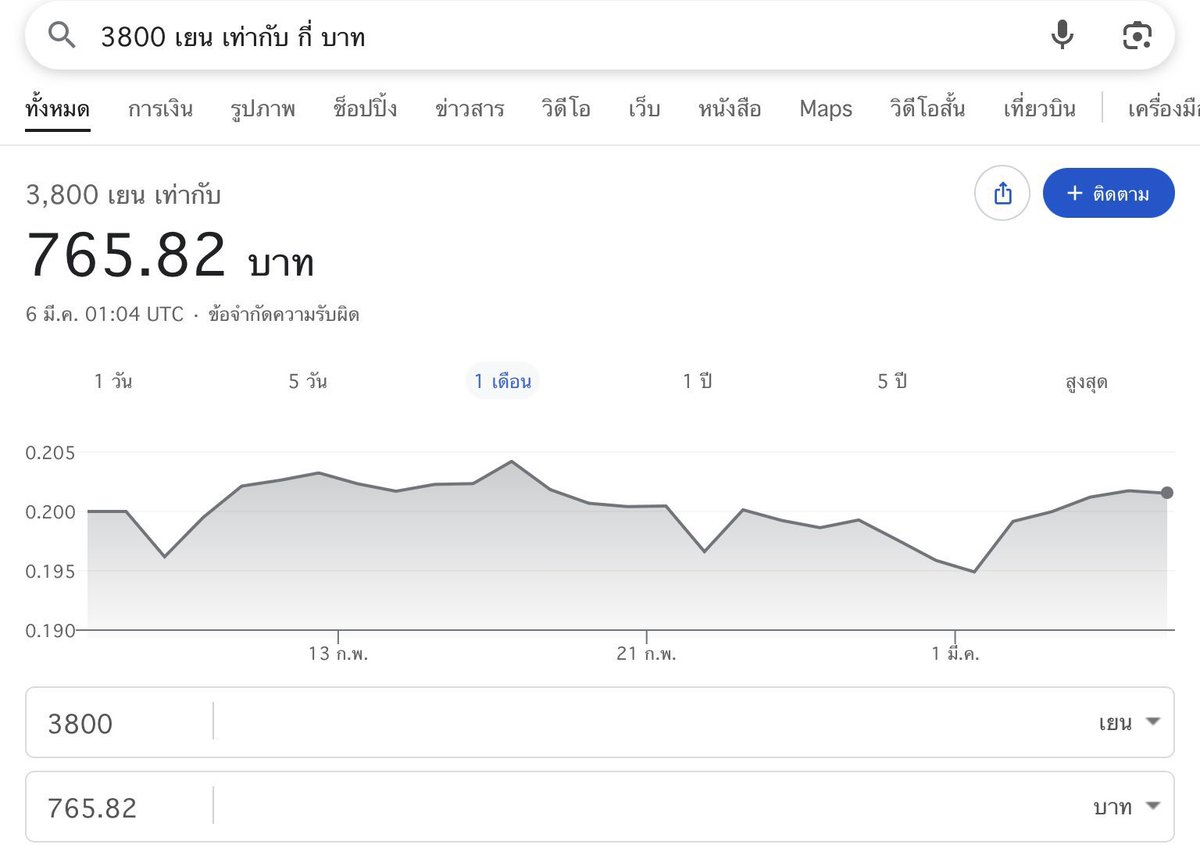This screenshot has width=1200, height=855.
Task: Open the วิดีโอสั้น short videos tab
Action: click(x=927, y=109)
